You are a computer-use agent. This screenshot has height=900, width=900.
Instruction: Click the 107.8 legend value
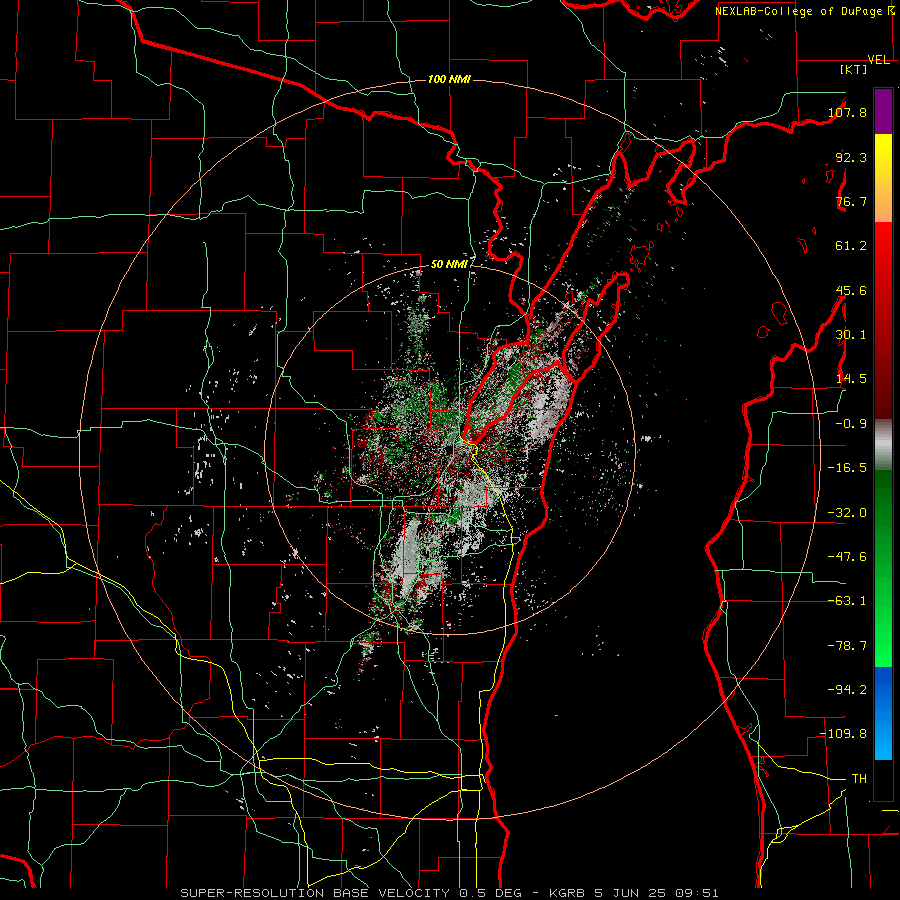click(x=847, y=112)
